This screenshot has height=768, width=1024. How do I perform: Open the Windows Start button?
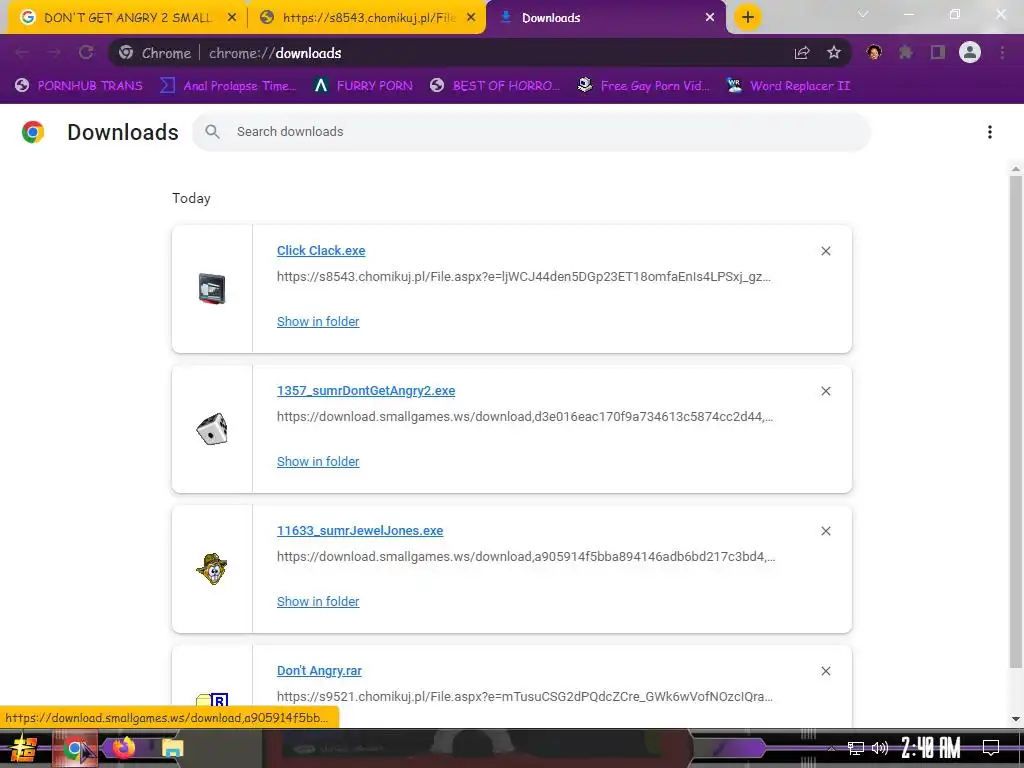pos(23,748)
